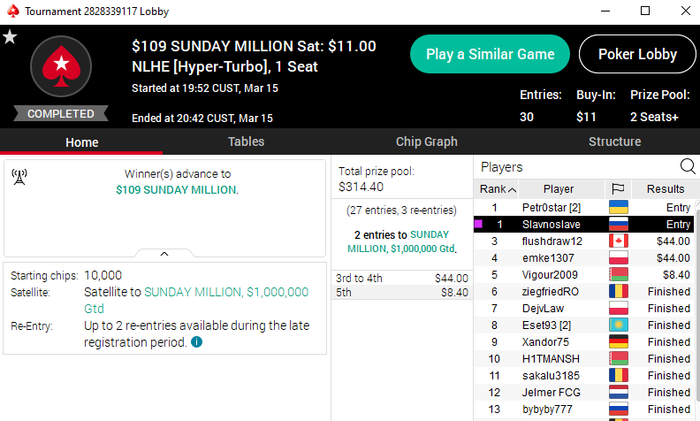Click the red spade tournament logo
The width and height of the screenshot is (700, 421).
tap(61, 68)
